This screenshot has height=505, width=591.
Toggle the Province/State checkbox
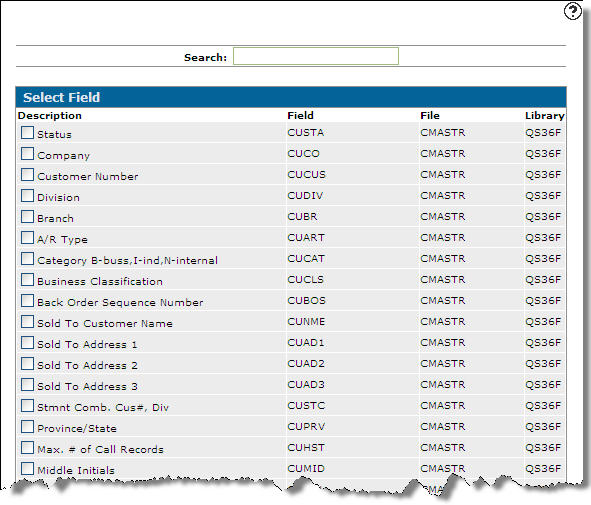[x=27, y=427]
